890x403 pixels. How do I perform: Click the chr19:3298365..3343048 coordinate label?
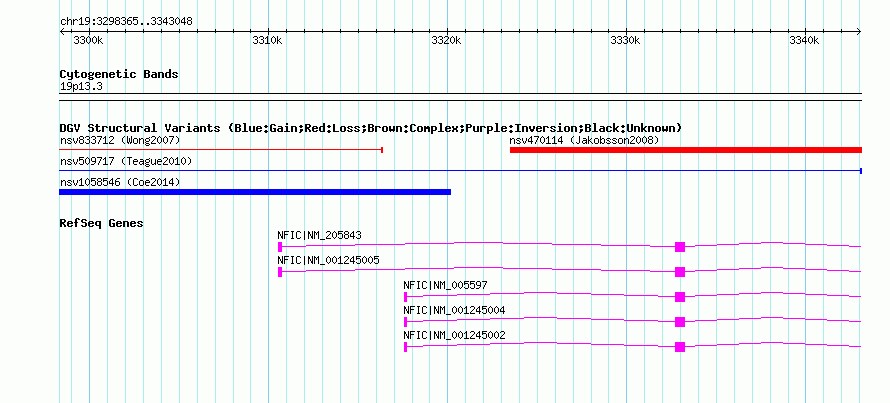click(126, 22)
